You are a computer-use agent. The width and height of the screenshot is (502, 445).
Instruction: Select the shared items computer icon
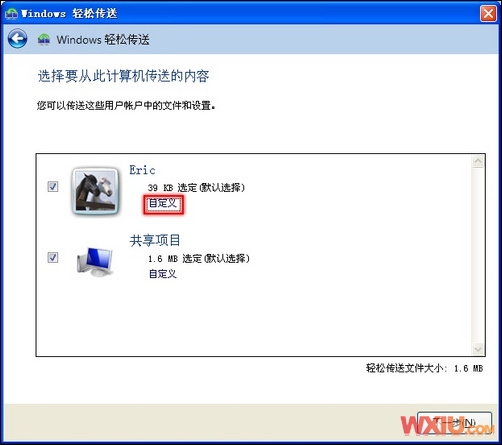pyautogui.click(x=95, y=262)
